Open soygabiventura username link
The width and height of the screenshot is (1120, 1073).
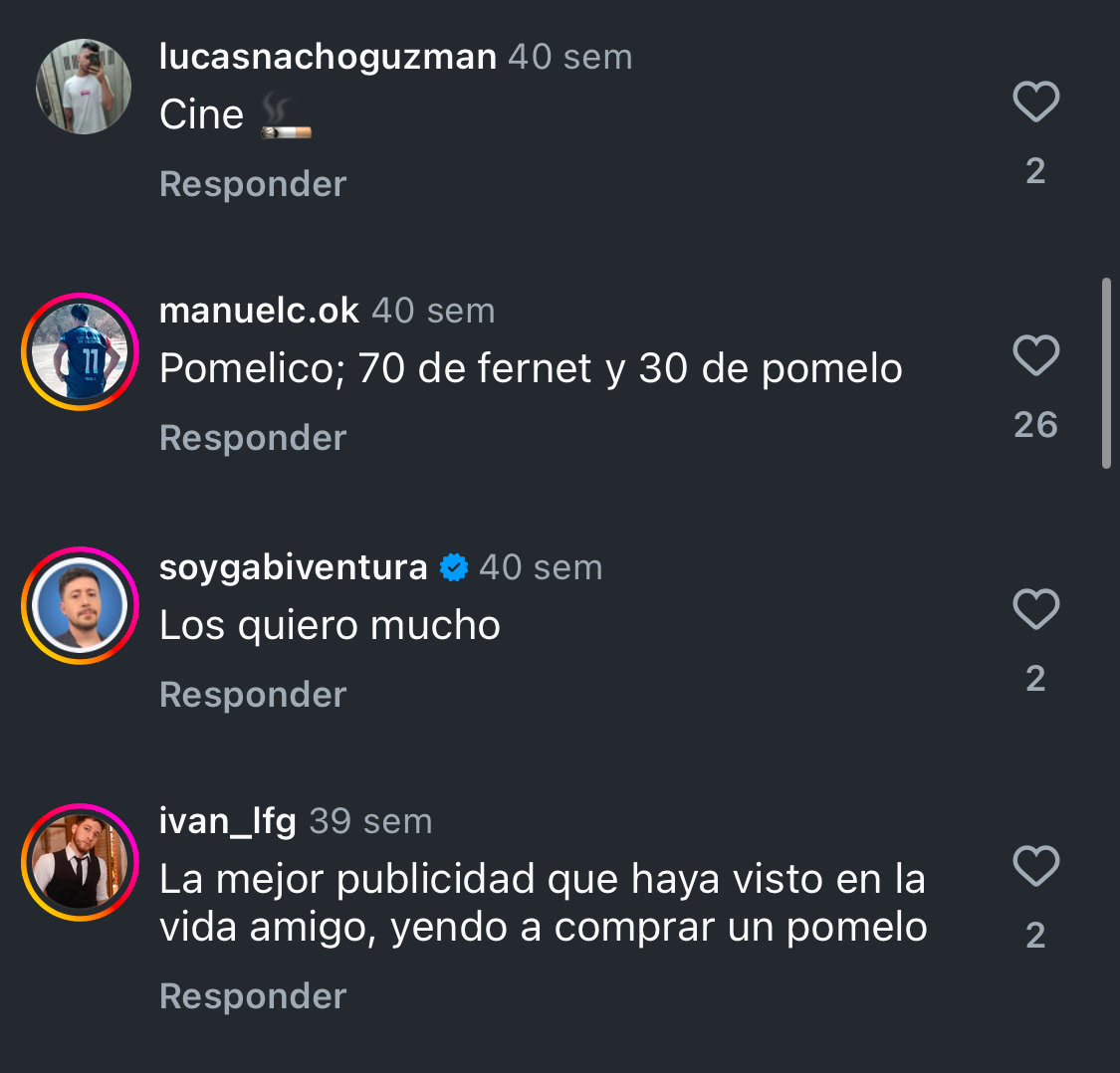point(293,567)
